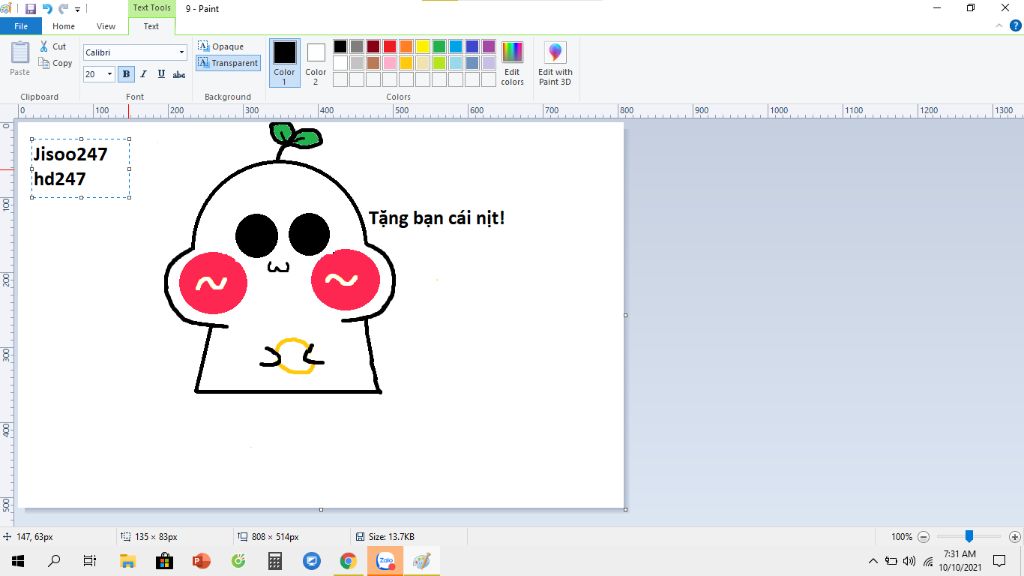Switch to the Home ribbon tab
Screen dimensions: 1024x576
click(x=63, y=26)
